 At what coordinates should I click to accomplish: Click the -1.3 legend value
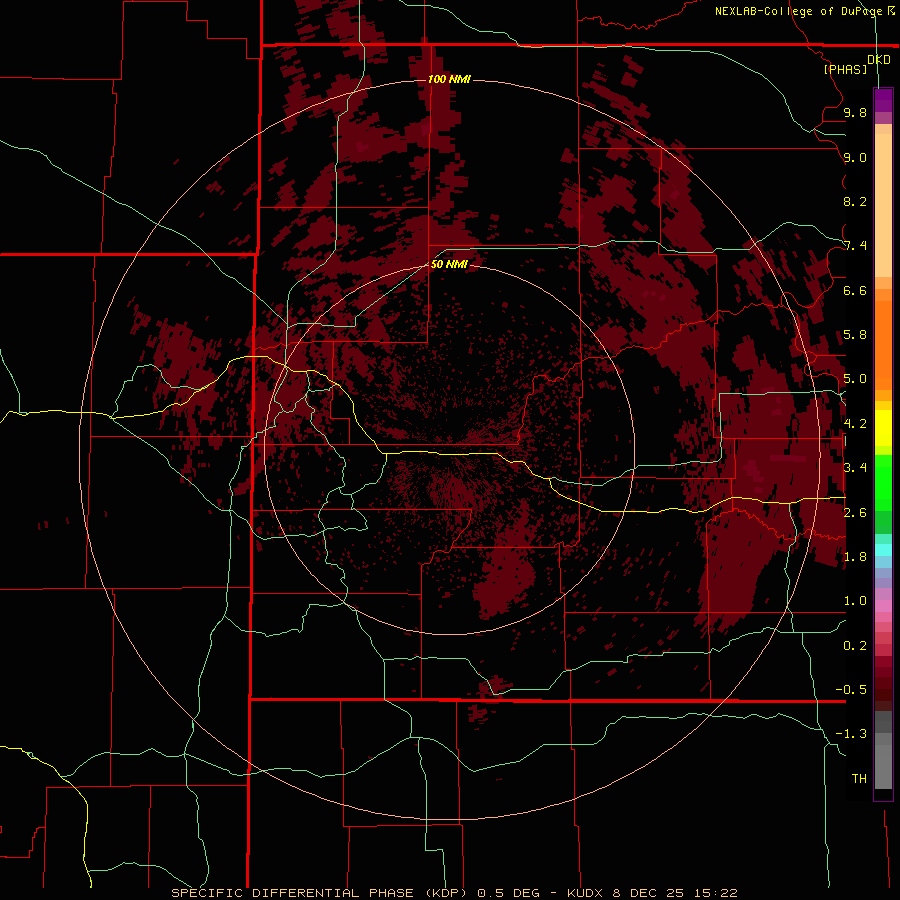pos(851,734)
